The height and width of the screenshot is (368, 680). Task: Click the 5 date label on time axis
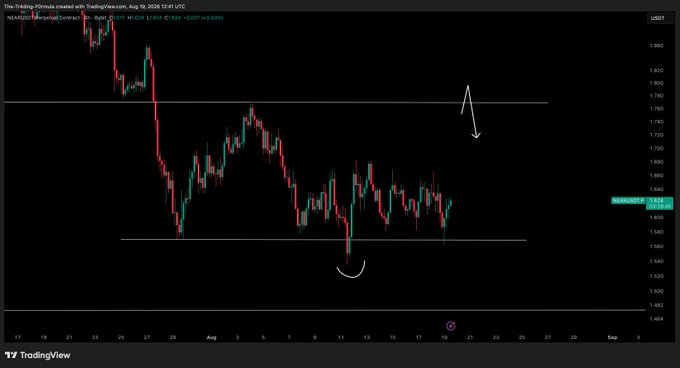point(263,337)
